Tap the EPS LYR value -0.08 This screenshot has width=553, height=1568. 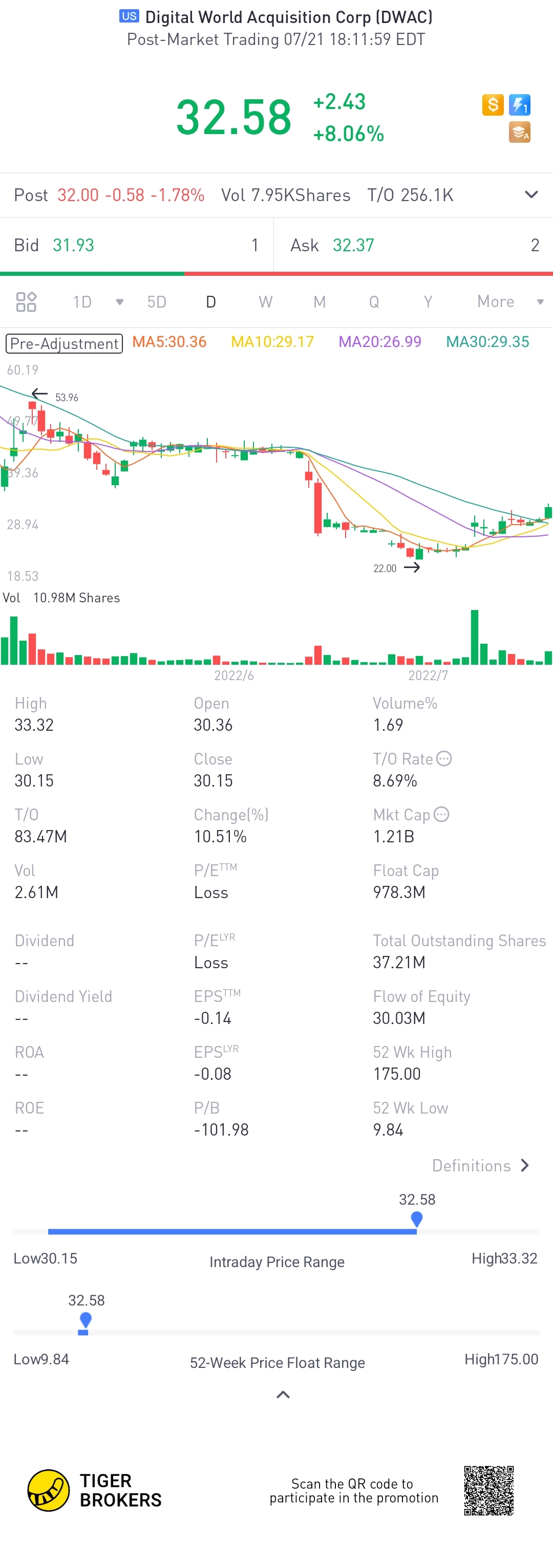[212, 1074]
